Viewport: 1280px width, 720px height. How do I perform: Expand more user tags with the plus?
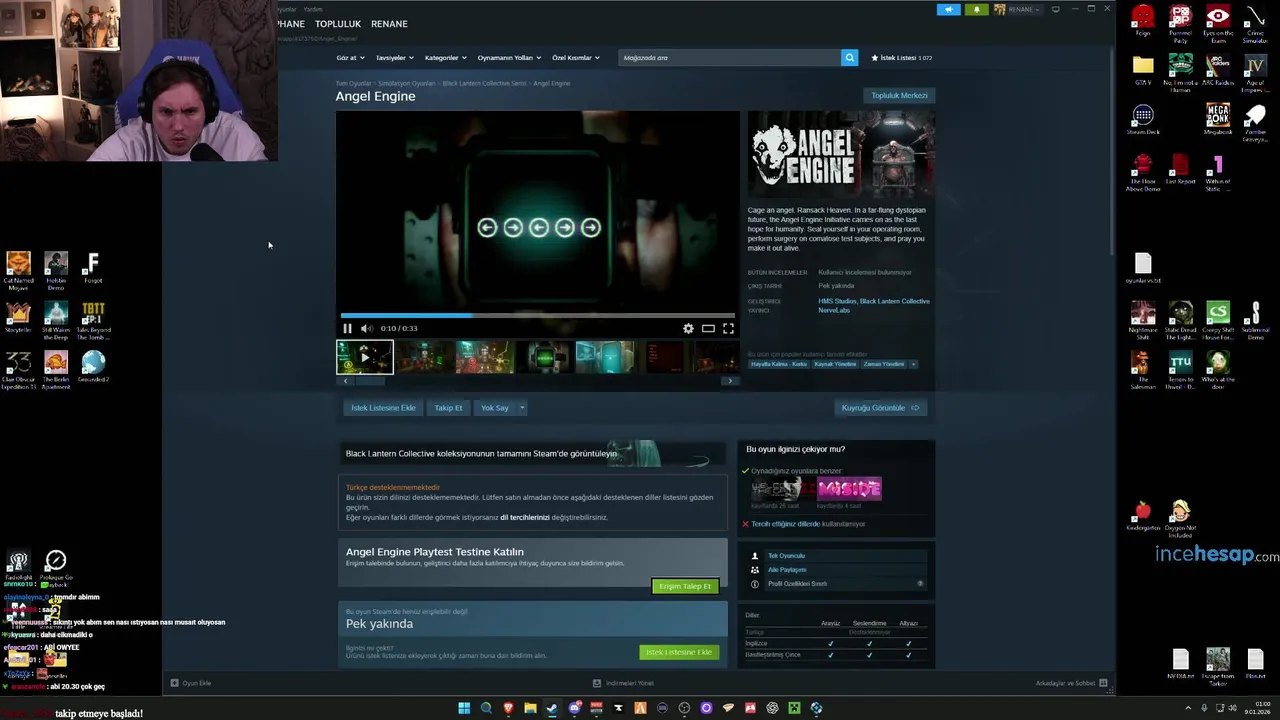click(x=912, y=364)
